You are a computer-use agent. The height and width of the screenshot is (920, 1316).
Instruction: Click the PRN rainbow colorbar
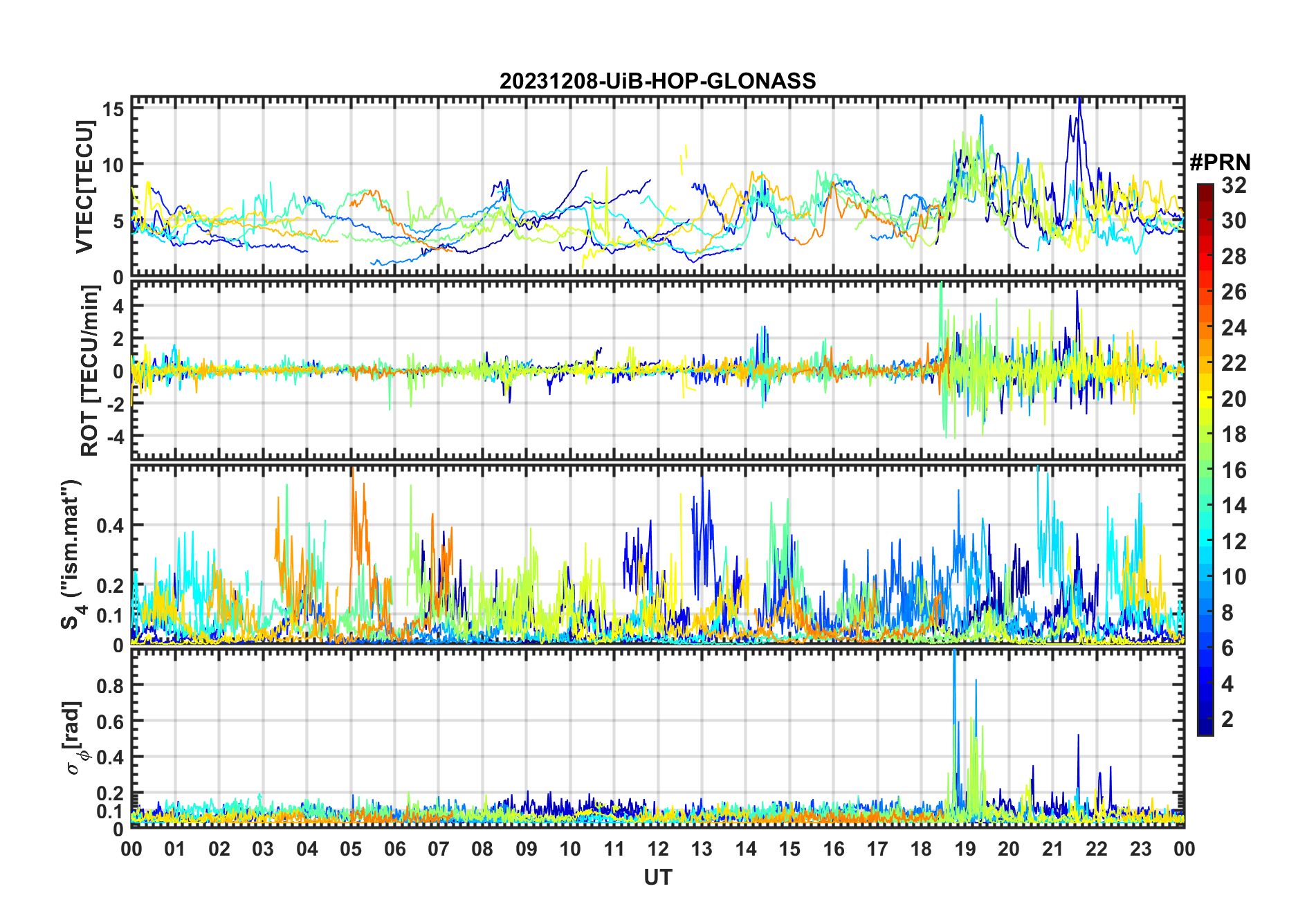(x=1205, y=459)
